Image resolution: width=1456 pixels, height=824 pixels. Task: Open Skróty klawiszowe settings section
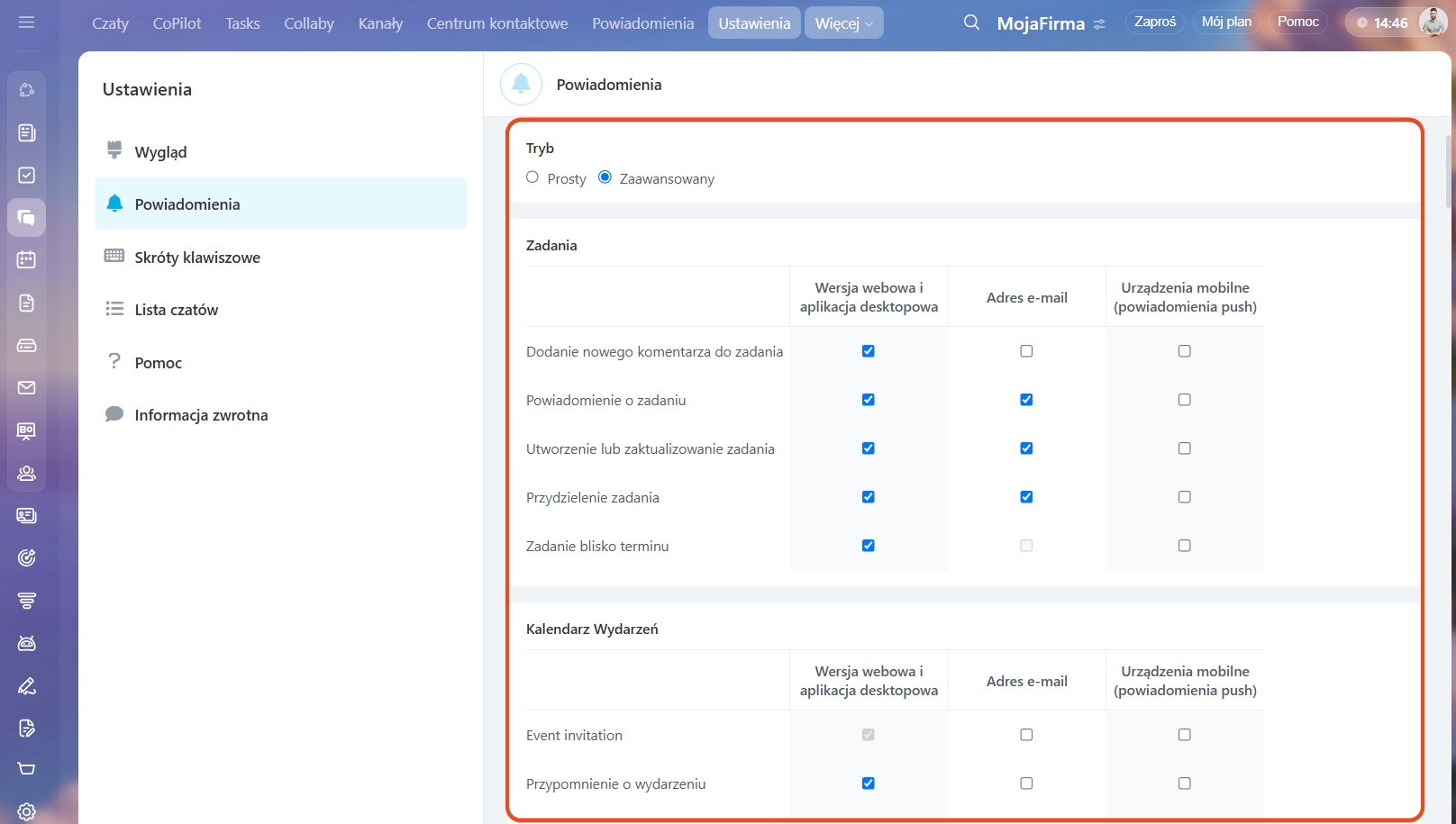(x=197, y=258)
